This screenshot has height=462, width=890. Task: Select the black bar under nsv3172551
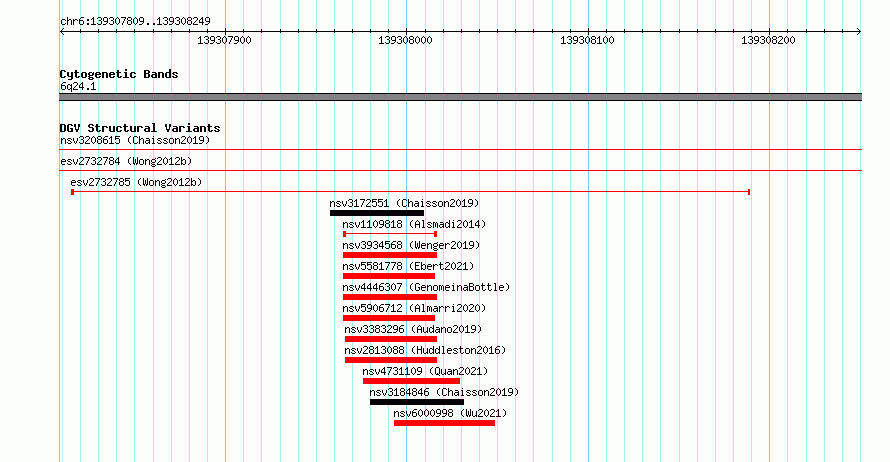coord(377,213)
